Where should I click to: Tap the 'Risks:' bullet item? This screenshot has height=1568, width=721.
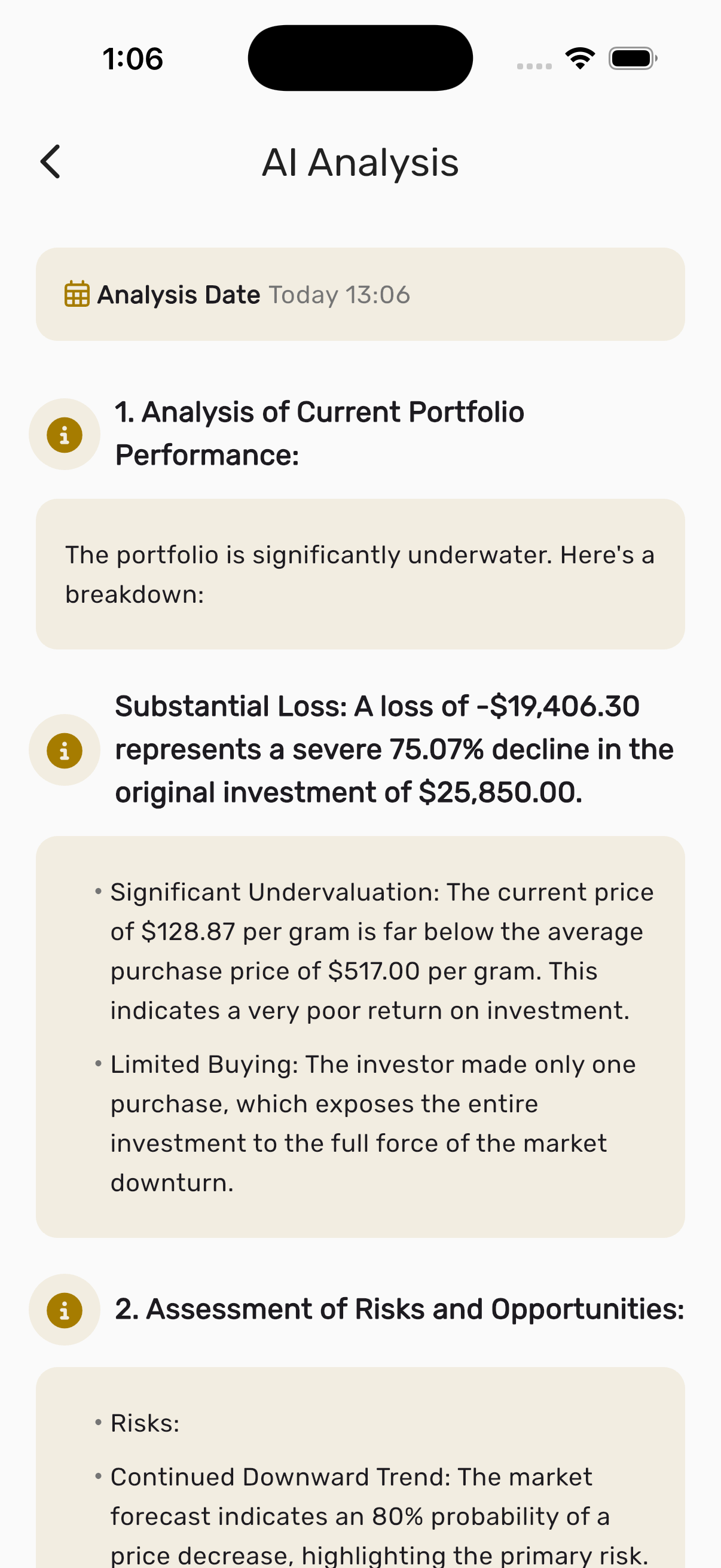pos(145,1423)
